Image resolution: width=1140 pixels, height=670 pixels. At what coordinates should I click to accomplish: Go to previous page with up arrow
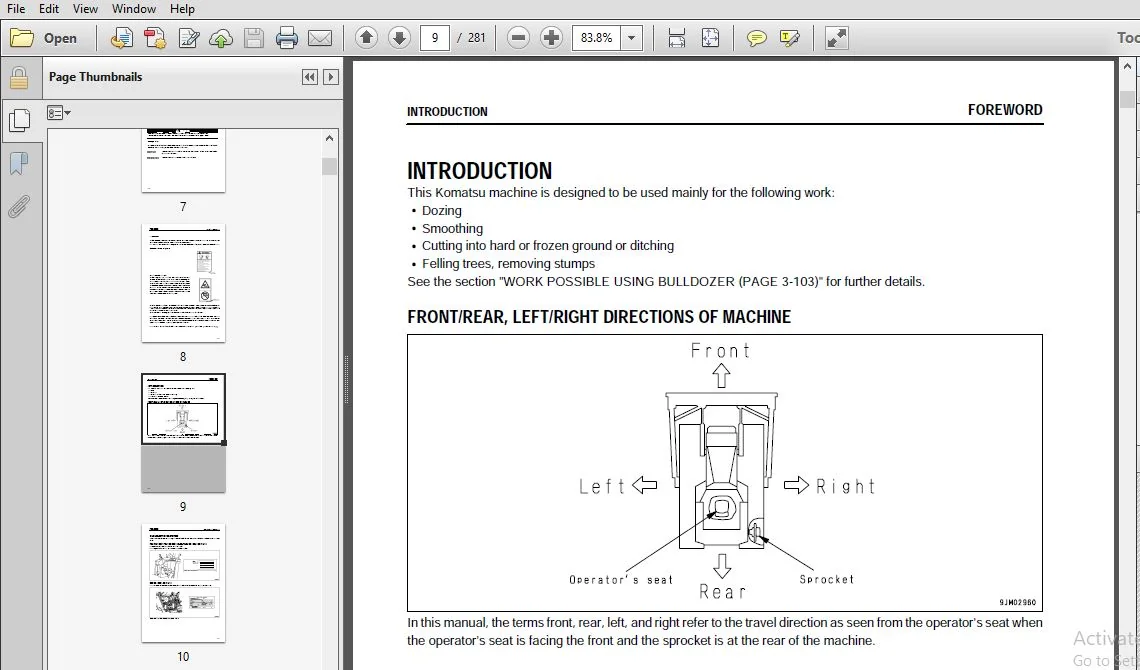[x=366, y=38]
